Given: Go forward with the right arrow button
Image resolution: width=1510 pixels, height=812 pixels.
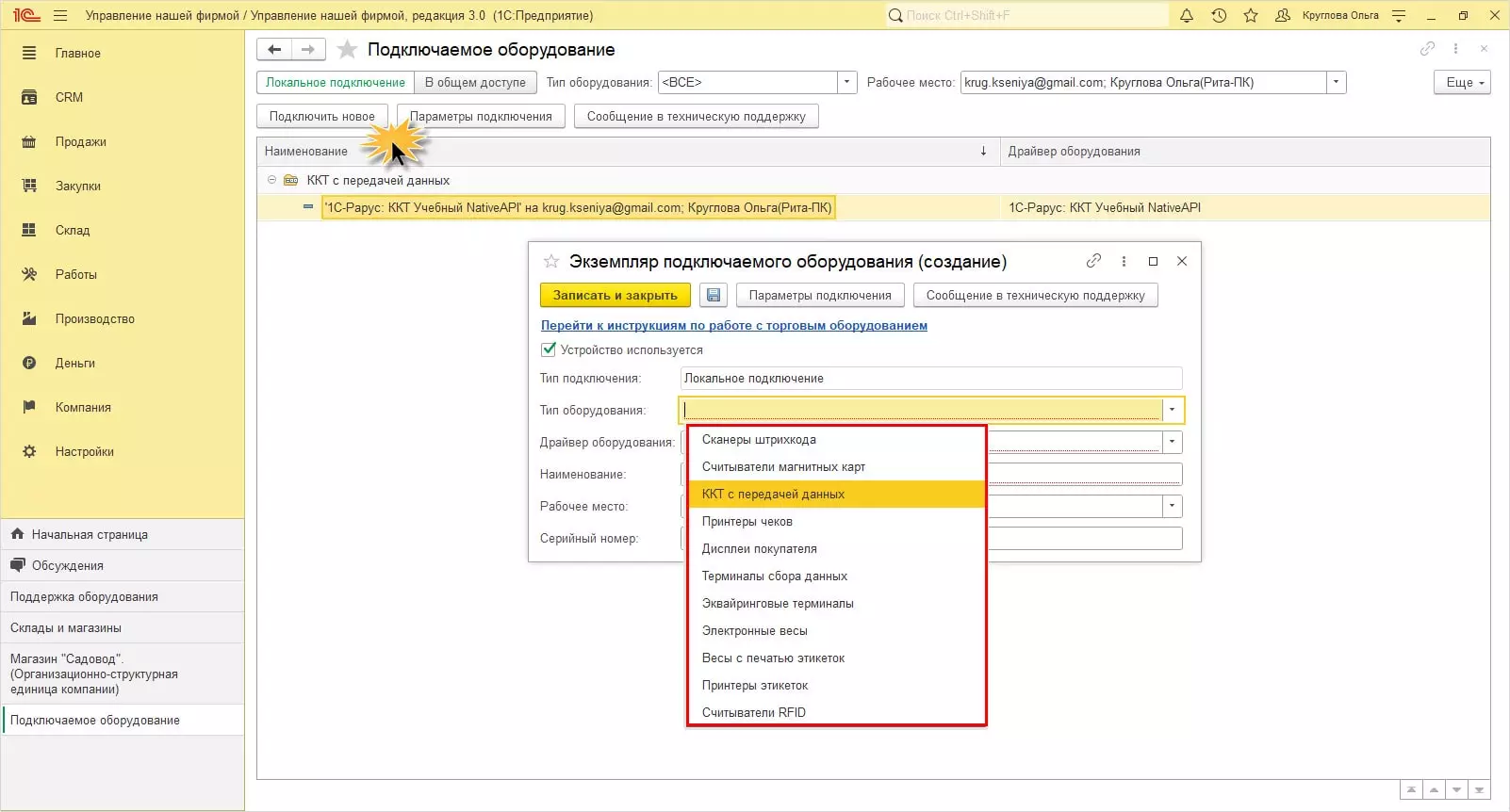Looking at the screenshot, I should click(308, 50).
